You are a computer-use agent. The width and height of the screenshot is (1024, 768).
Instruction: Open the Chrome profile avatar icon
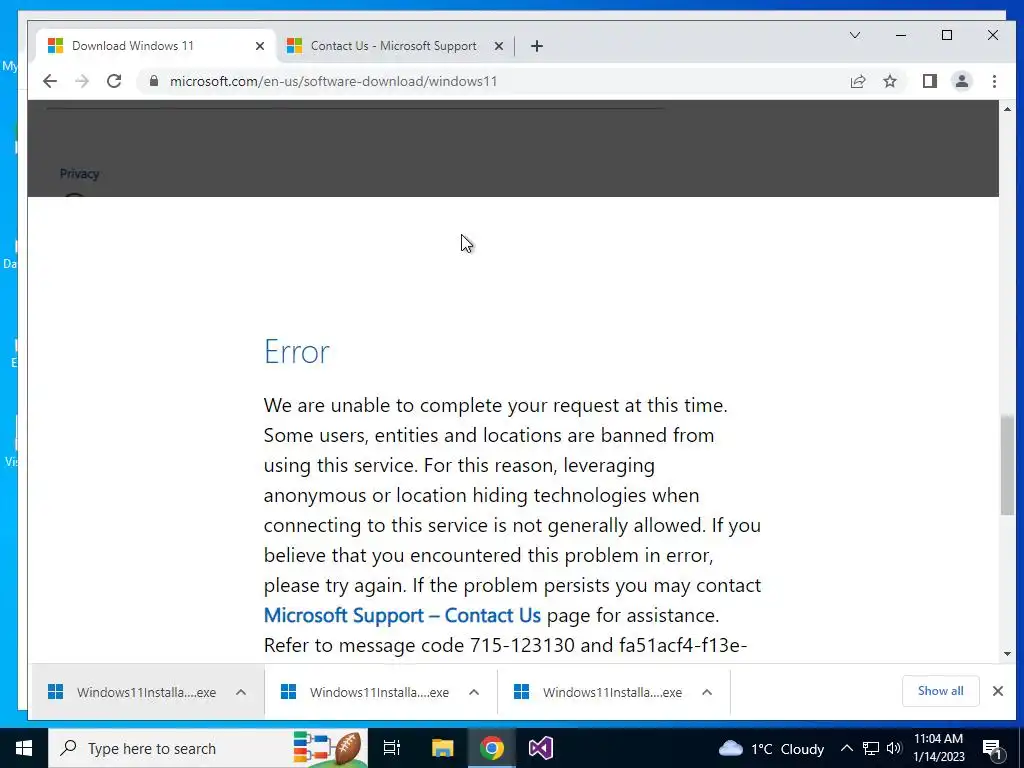click(x=962, y=81)
